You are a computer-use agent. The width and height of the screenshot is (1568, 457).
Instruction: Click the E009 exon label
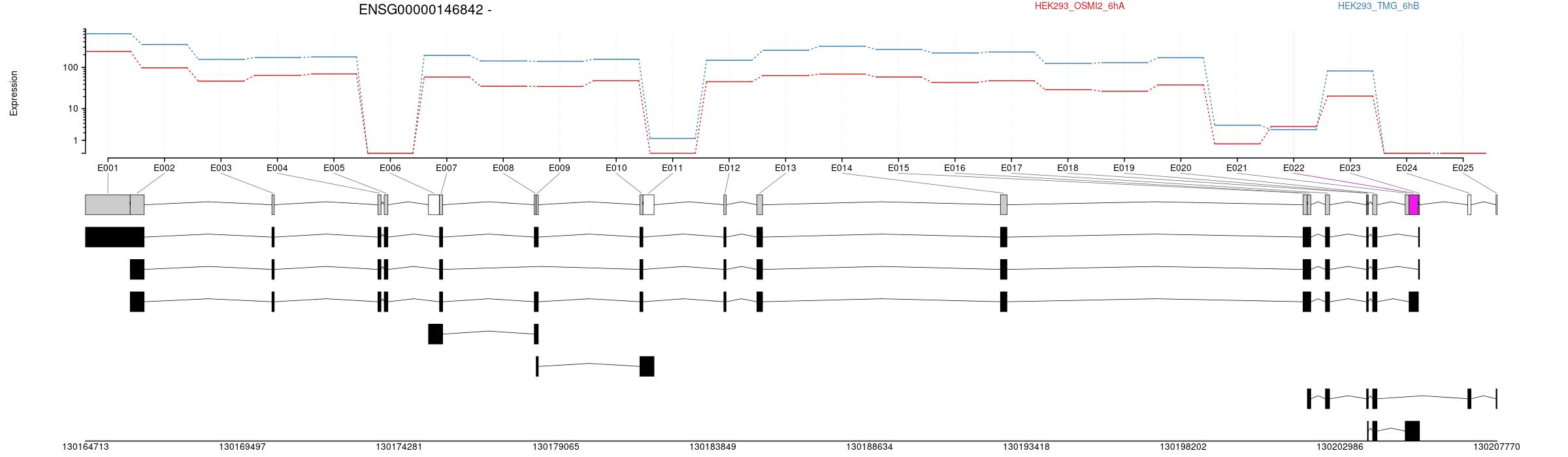tap(559, 168)
